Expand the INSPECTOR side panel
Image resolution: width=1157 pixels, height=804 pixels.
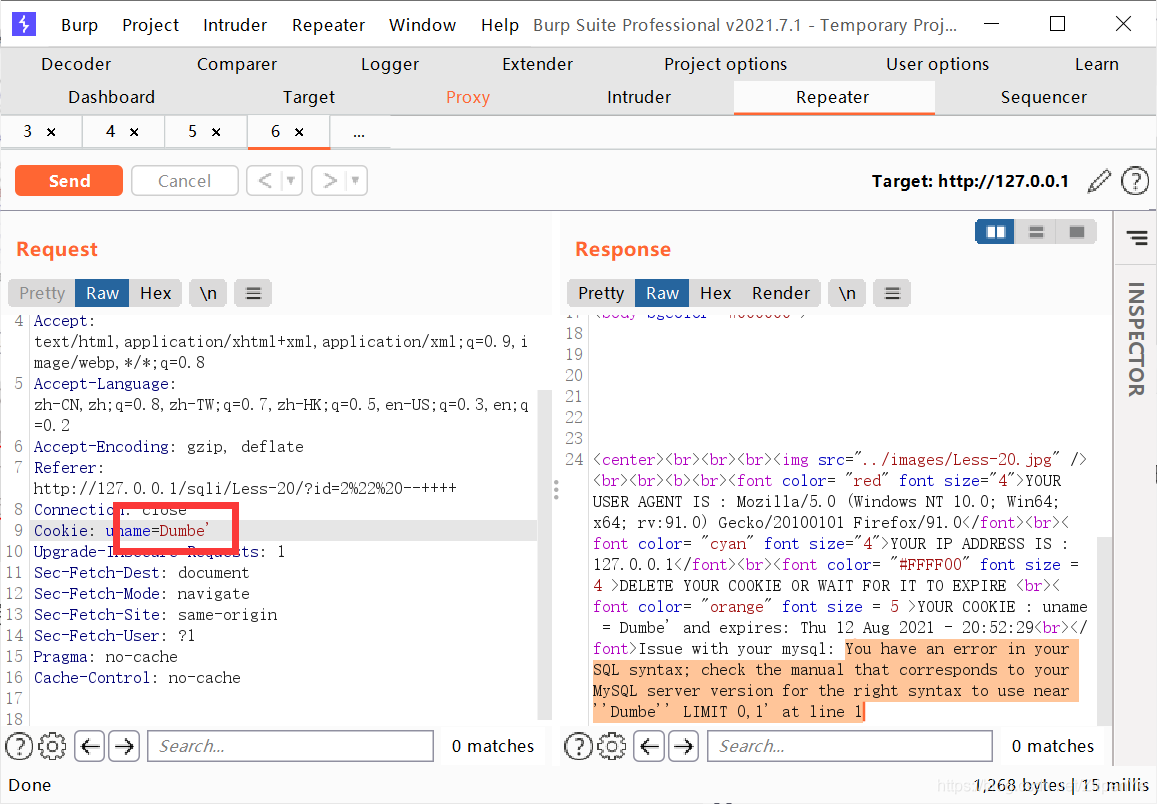1136,339
